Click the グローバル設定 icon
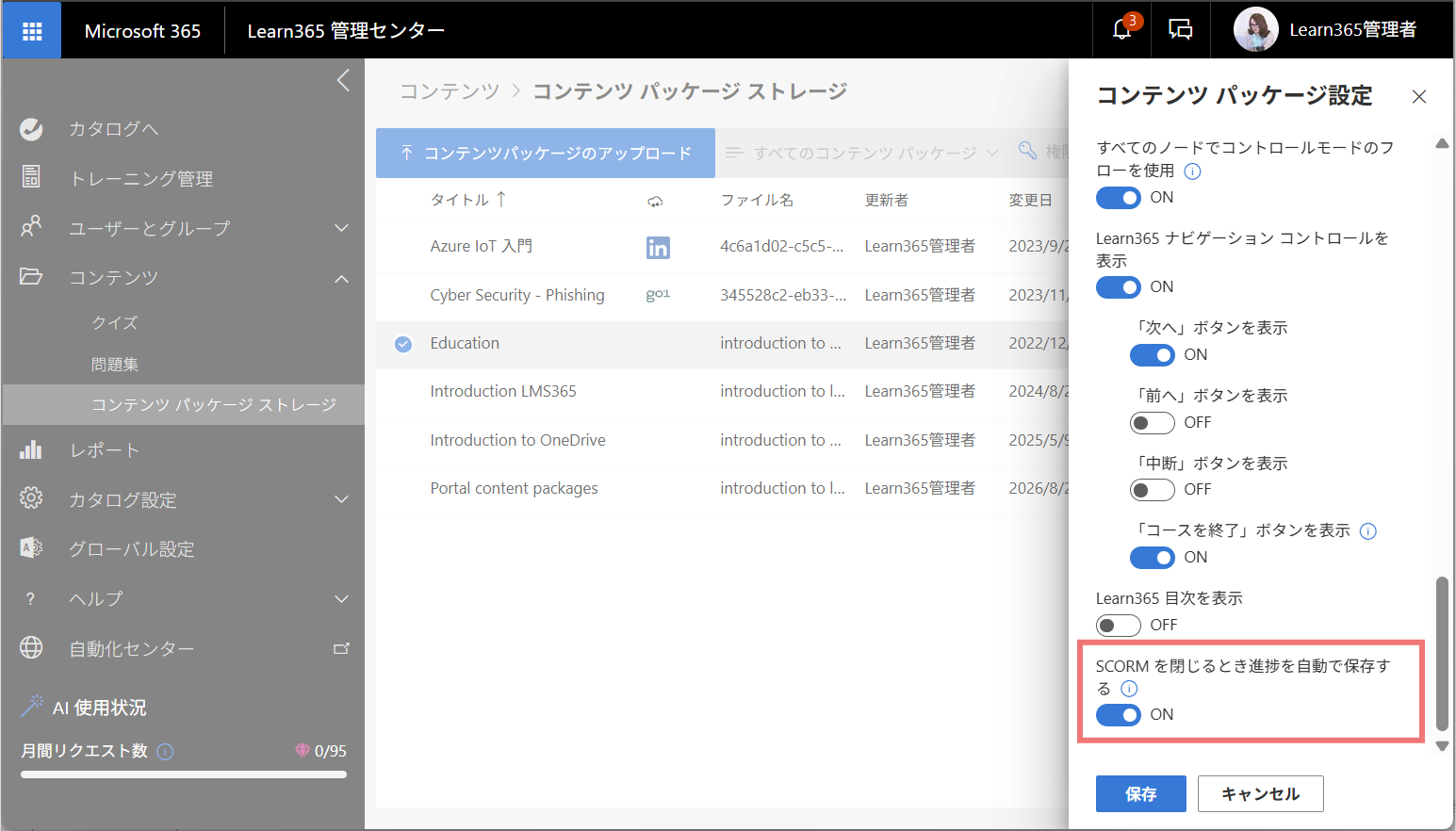This screenshot has height=831, width=1456. [x=31, y=547]
